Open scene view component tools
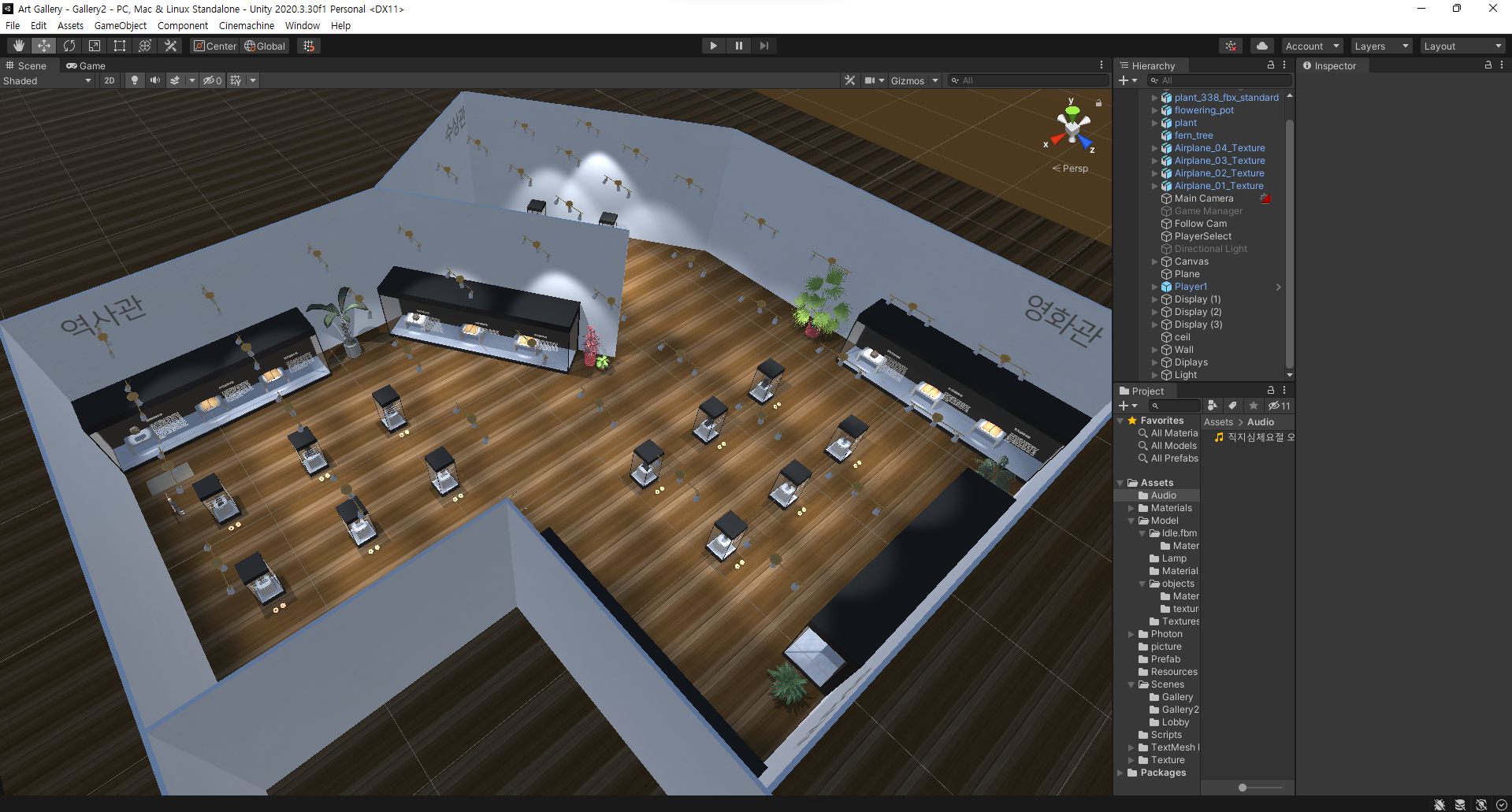Image resolution: width=1512 pixels, height=812 pixels. (849, 80)
